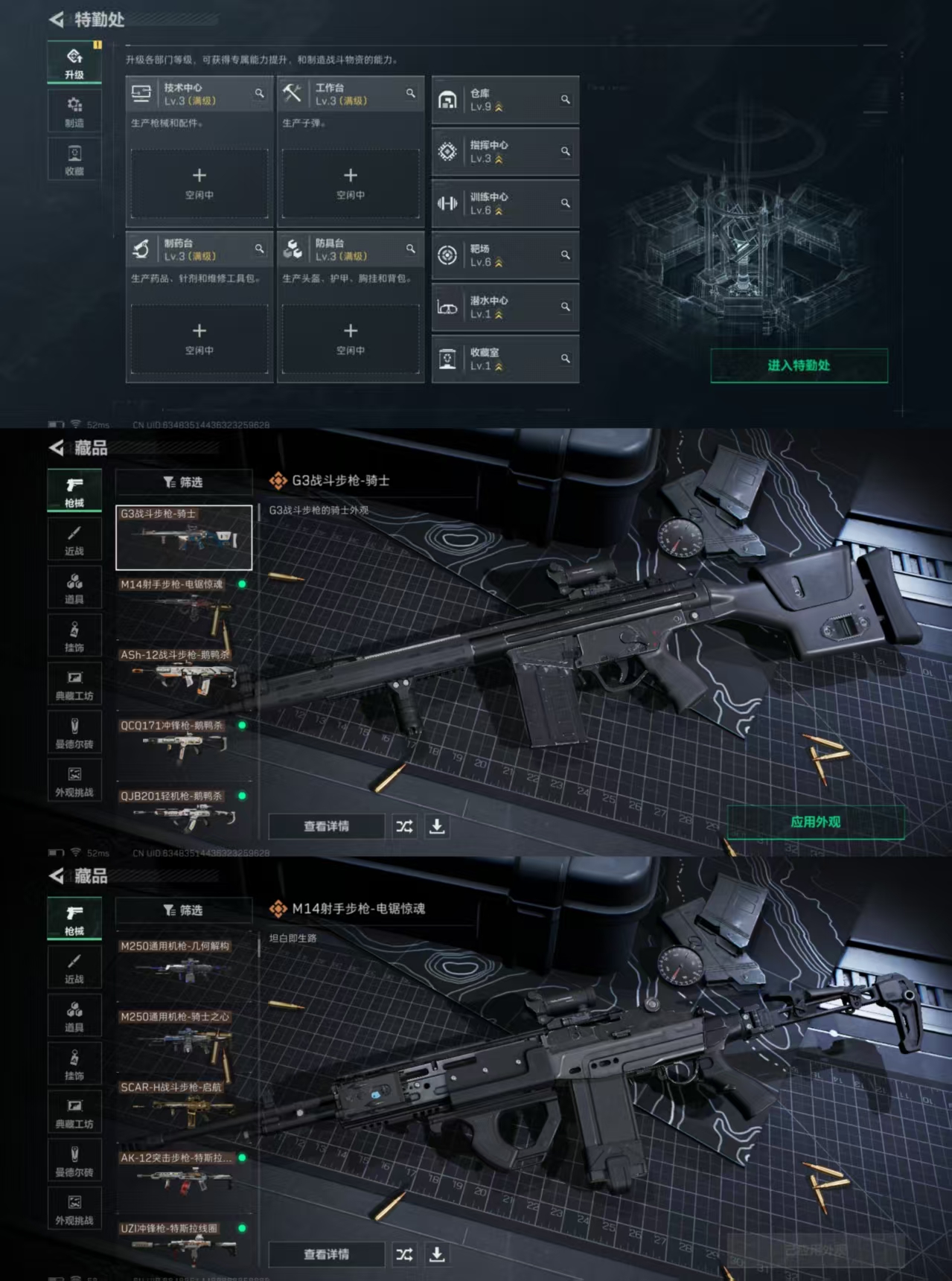This screenshot has width=952, height=1281.
Task: Open the 近战 category in the first 藏品 sidebar
Action: 74,540
